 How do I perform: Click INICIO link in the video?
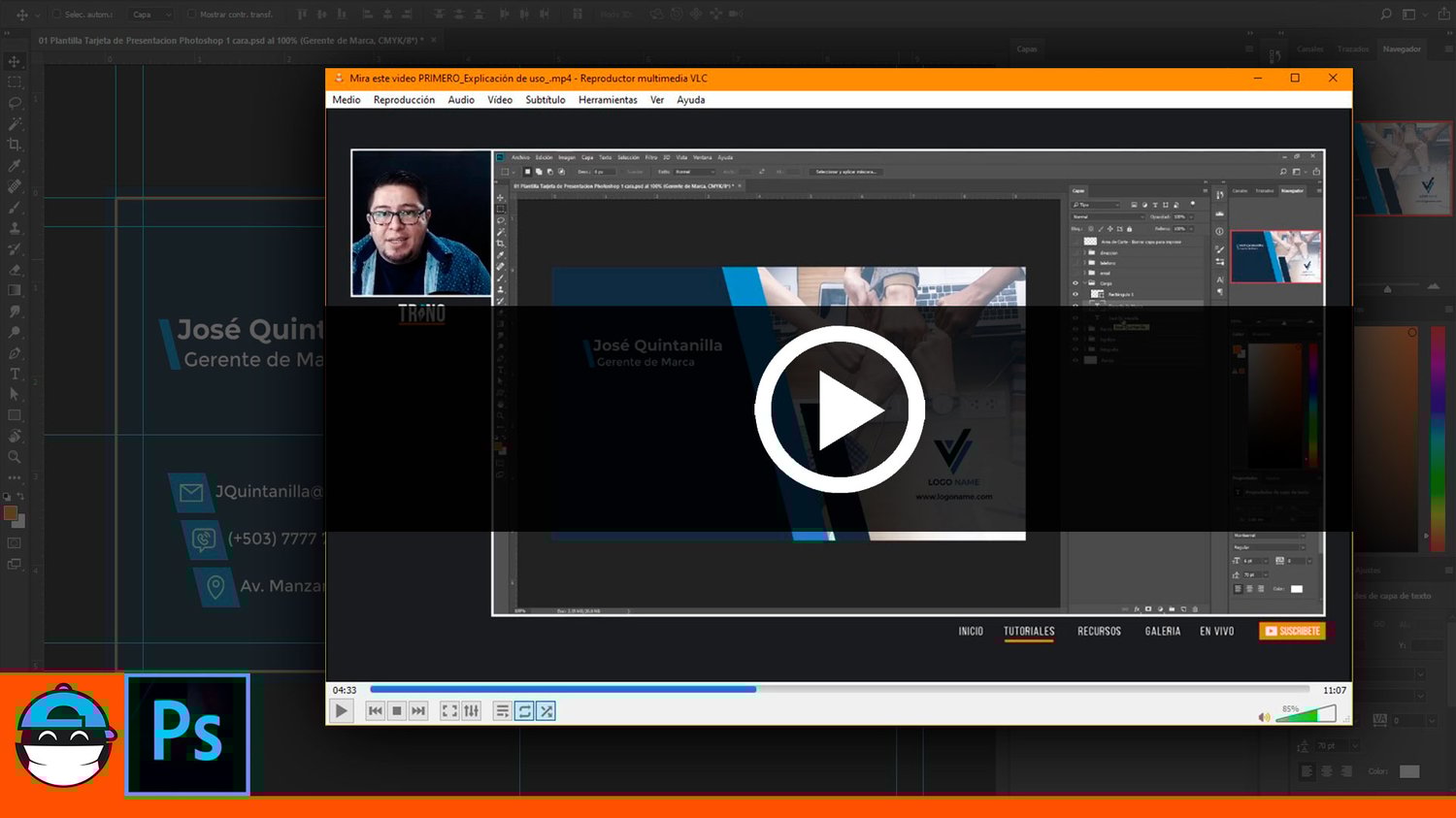pos(971,631)
